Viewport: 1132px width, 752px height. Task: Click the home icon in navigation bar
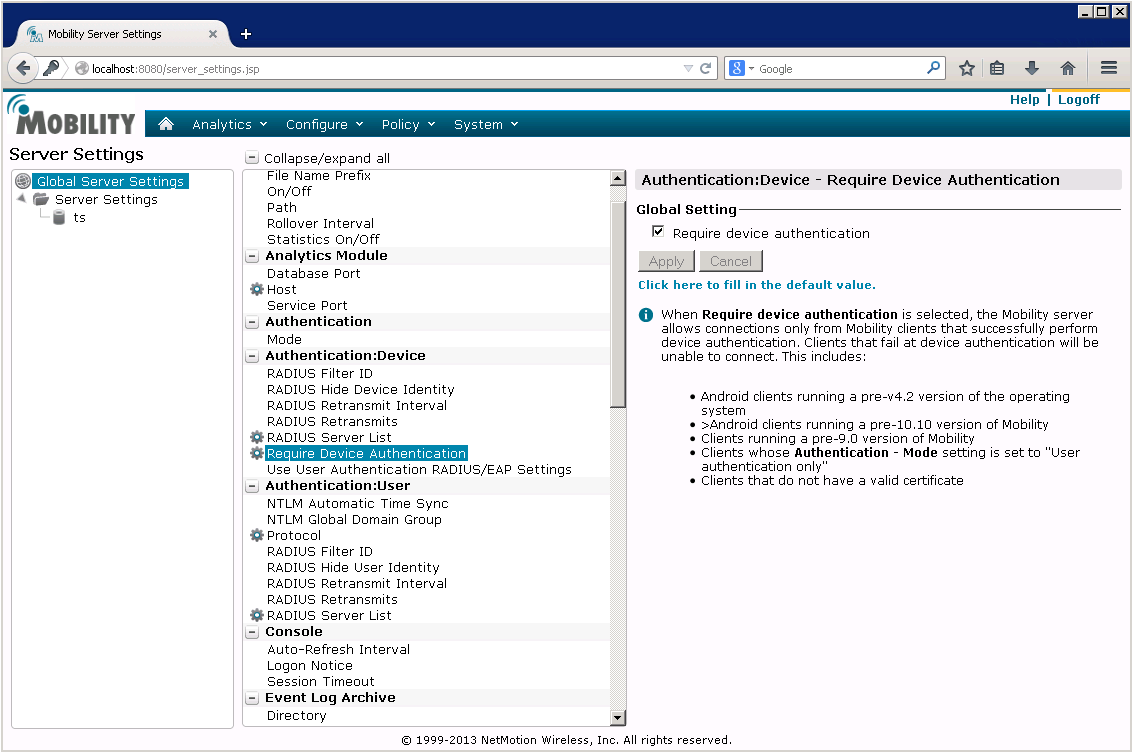pos(166,124)
